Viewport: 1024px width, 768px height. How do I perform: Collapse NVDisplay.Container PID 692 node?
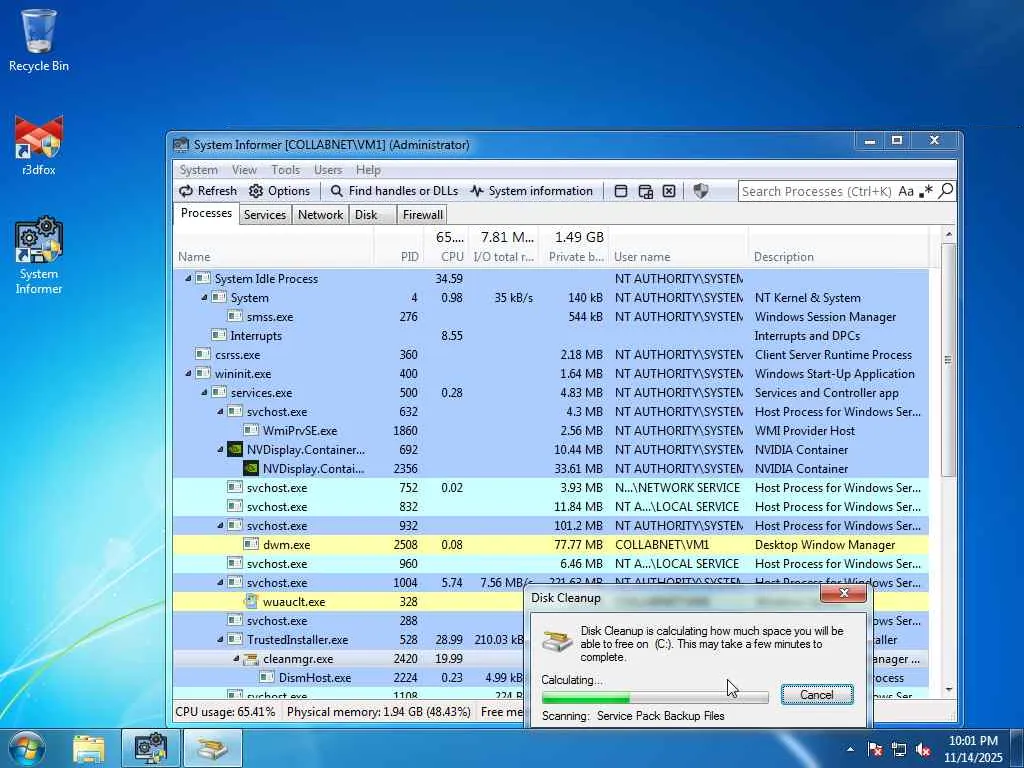pos(220,449)
